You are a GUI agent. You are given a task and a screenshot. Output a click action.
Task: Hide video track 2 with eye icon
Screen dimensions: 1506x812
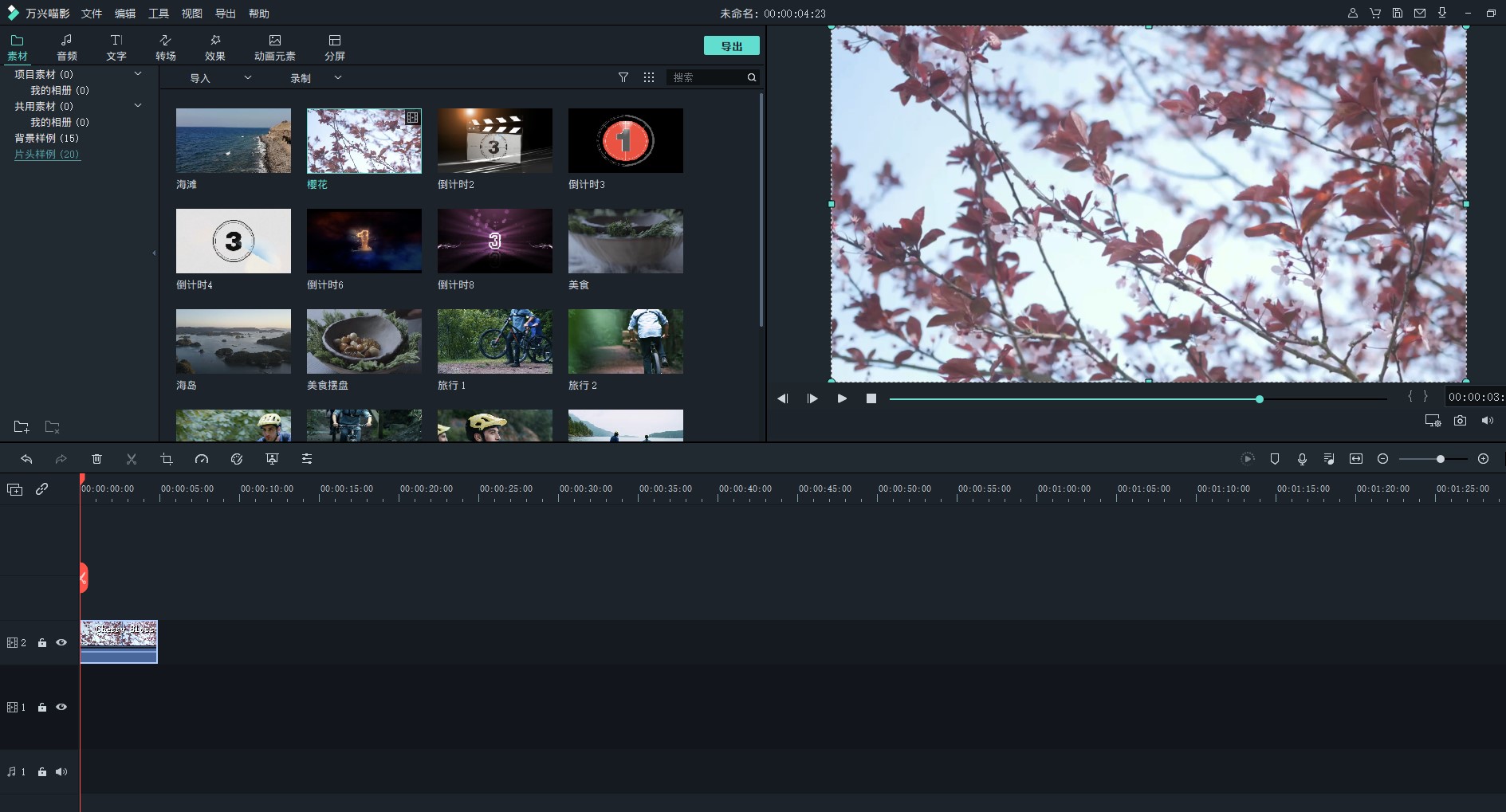click(61, 642)
